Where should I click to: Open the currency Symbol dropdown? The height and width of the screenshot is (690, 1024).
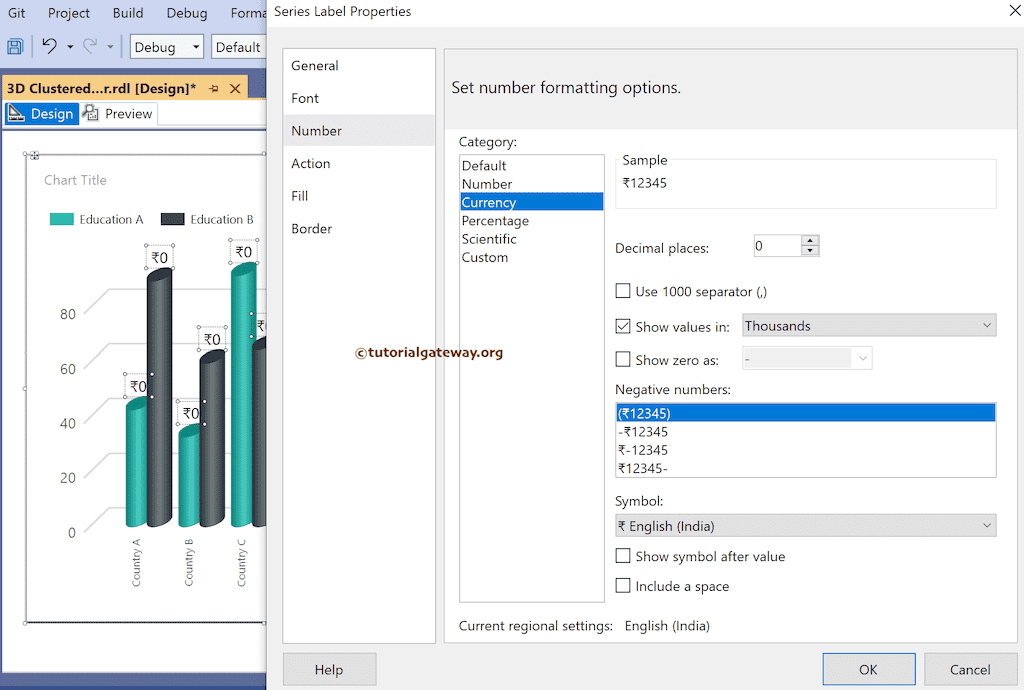985,524
